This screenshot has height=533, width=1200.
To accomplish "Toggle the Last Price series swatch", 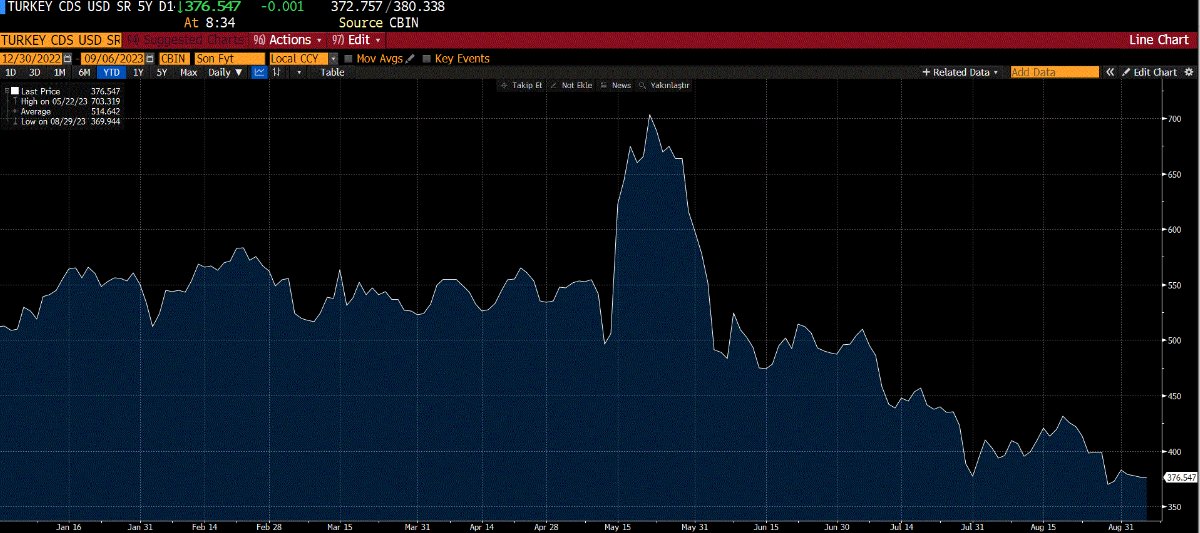I will tap(14, 91).
